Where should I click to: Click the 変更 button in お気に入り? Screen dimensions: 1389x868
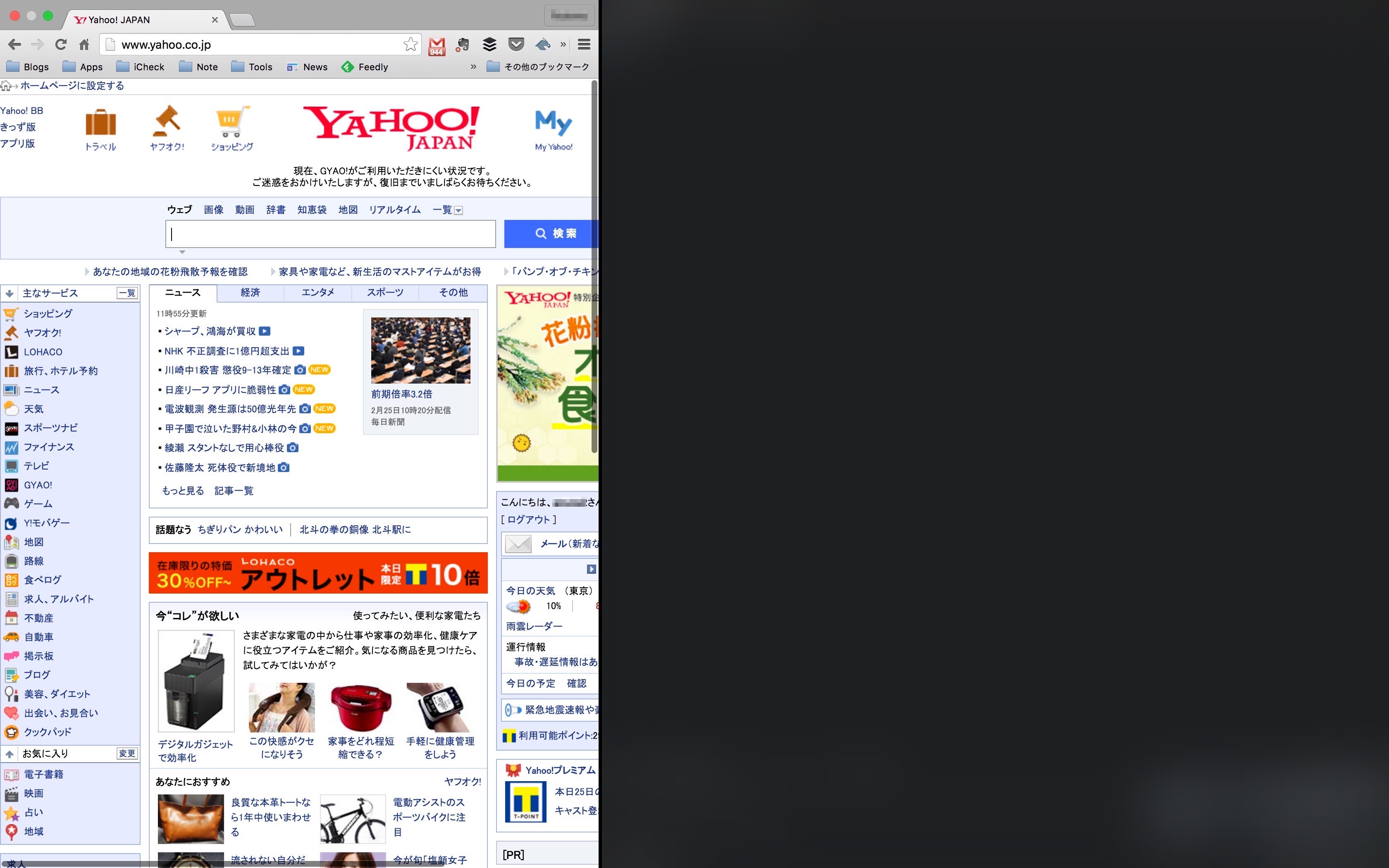coord(127,754)
